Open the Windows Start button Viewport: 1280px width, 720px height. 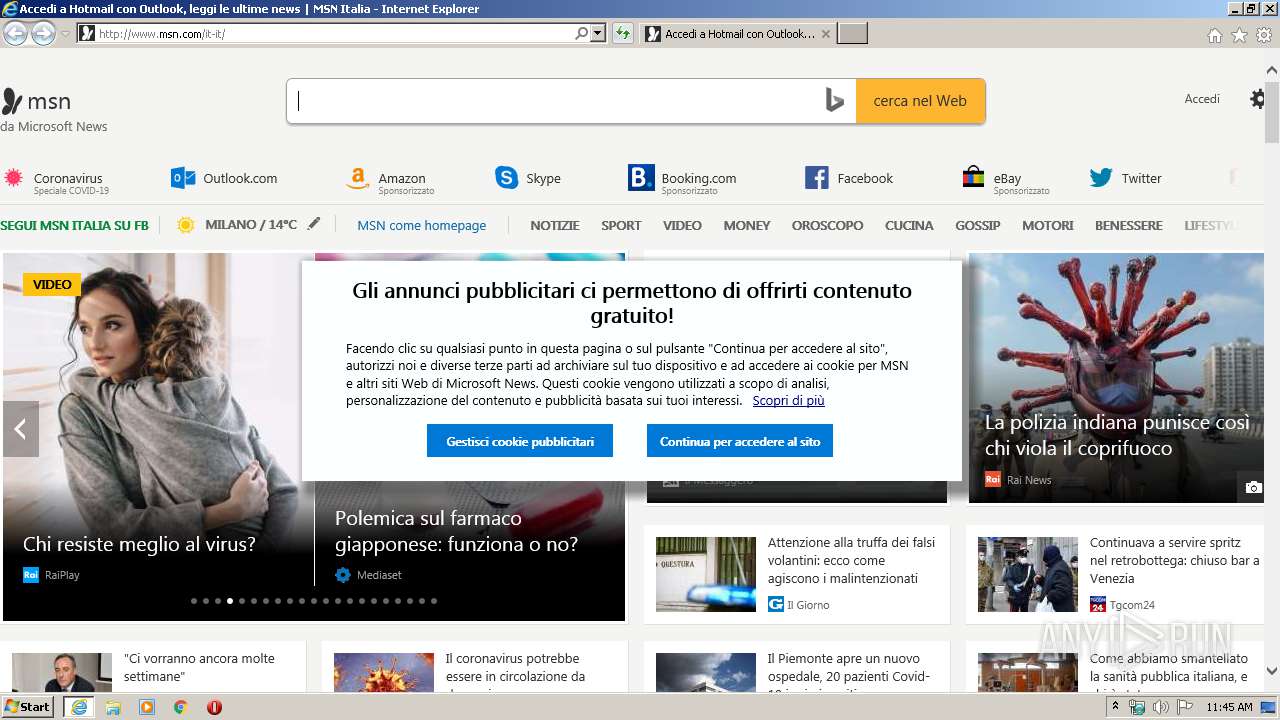click(x=27, y=706)
